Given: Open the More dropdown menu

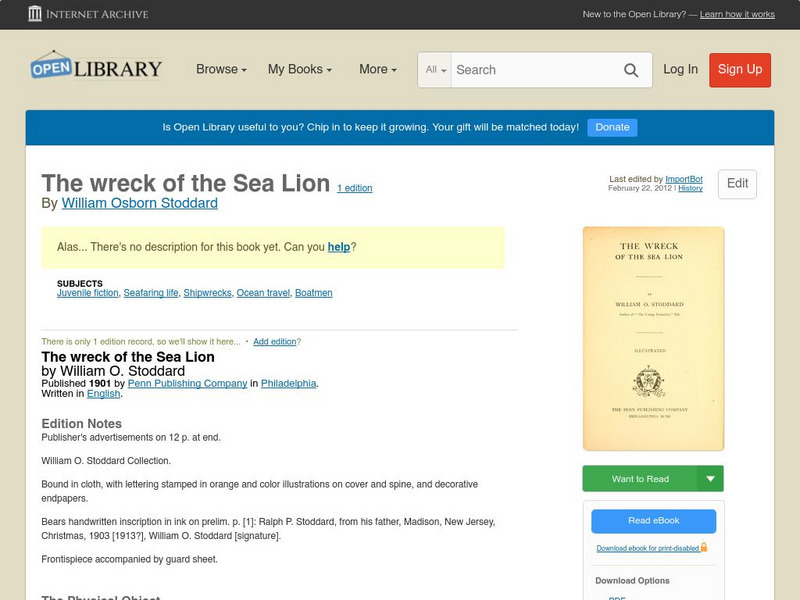Looking at the screenshot, I should click(x=377, y=69).
